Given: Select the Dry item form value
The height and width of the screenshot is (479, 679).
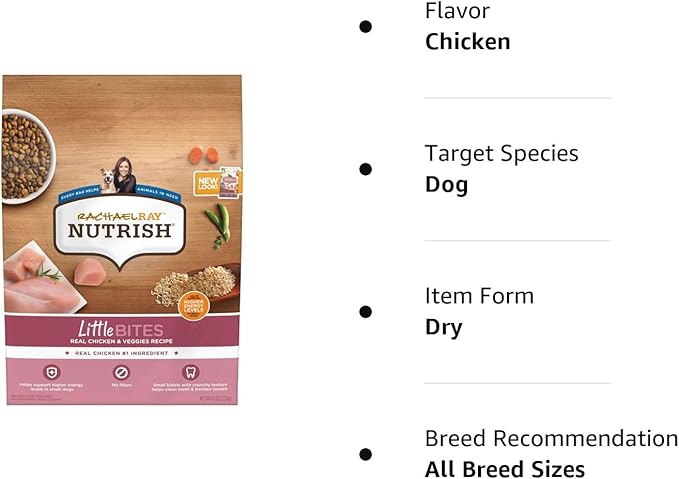Looking at the screenshot, I should tap(444, 327).
